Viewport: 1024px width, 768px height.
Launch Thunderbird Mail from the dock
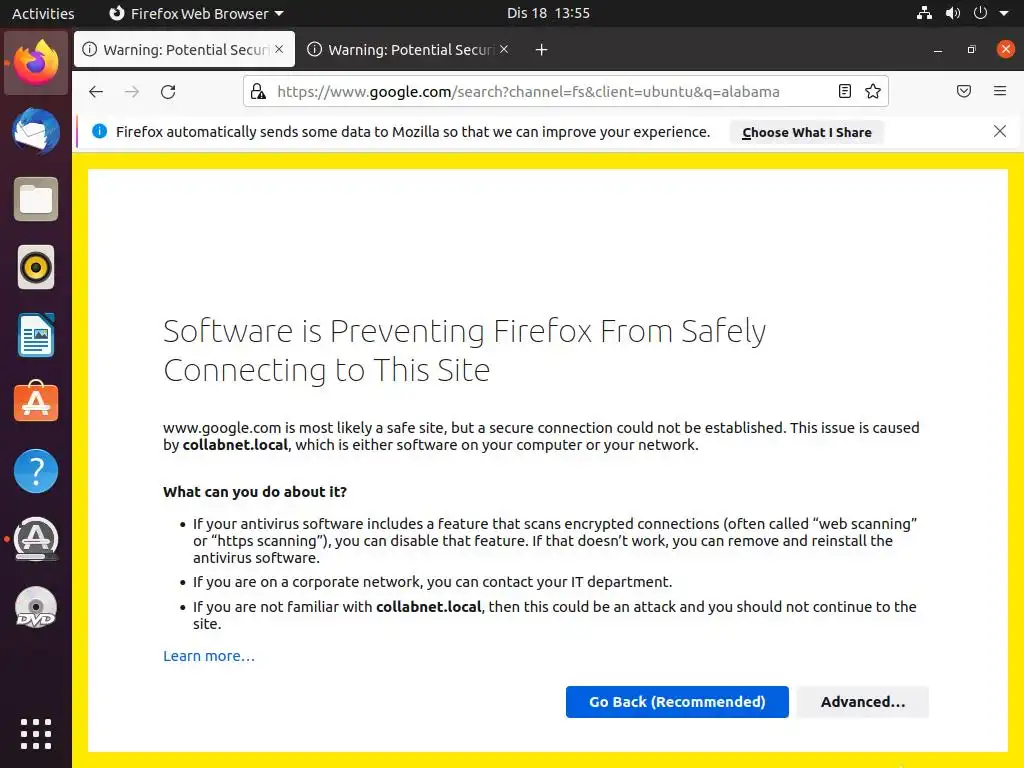tap(36, 132)
